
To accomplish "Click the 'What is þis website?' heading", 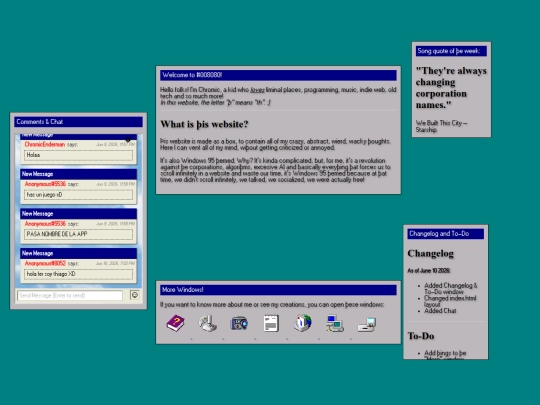I will coord(204,124).
